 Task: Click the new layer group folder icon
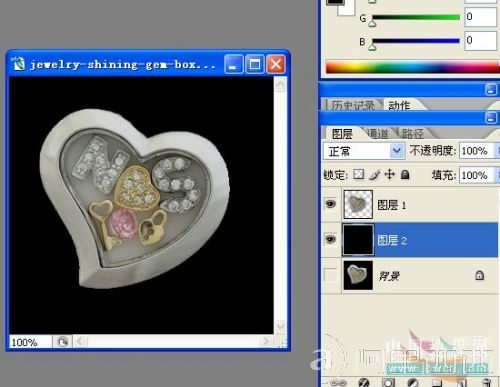437,383
